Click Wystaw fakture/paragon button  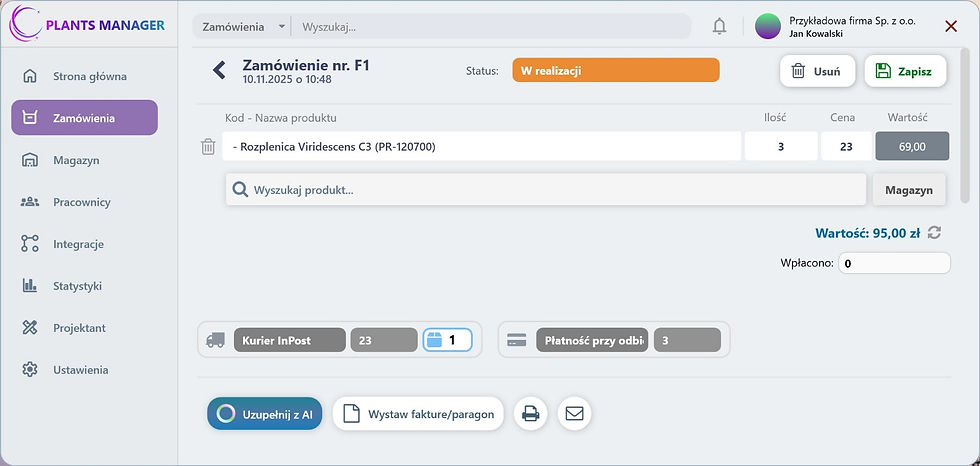coord(418,414)
